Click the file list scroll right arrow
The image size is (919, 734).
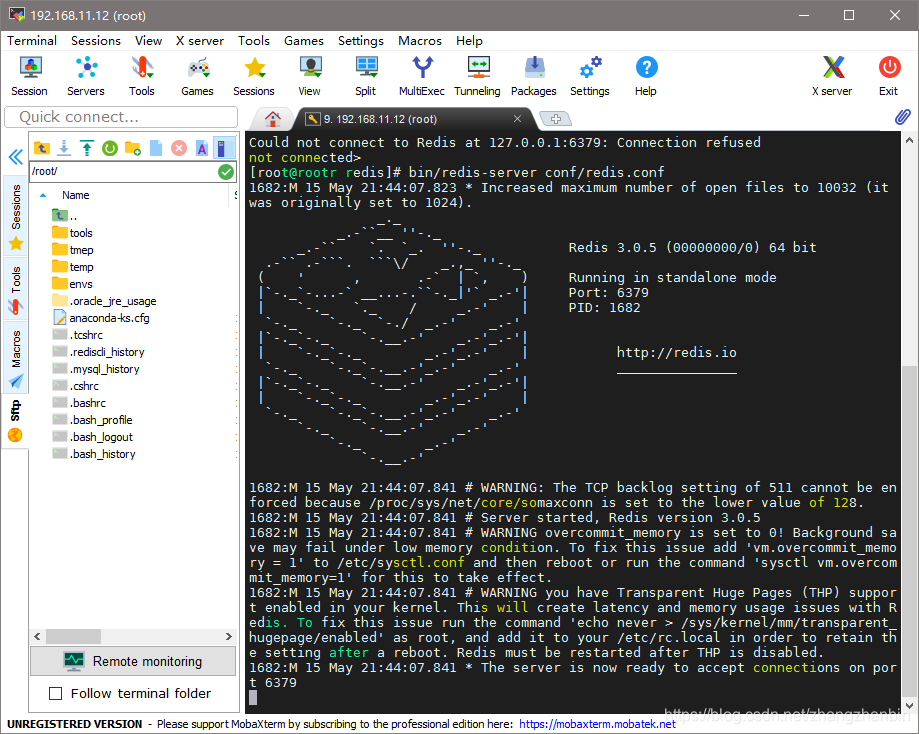pyautogui.click(x=229, y=637)
